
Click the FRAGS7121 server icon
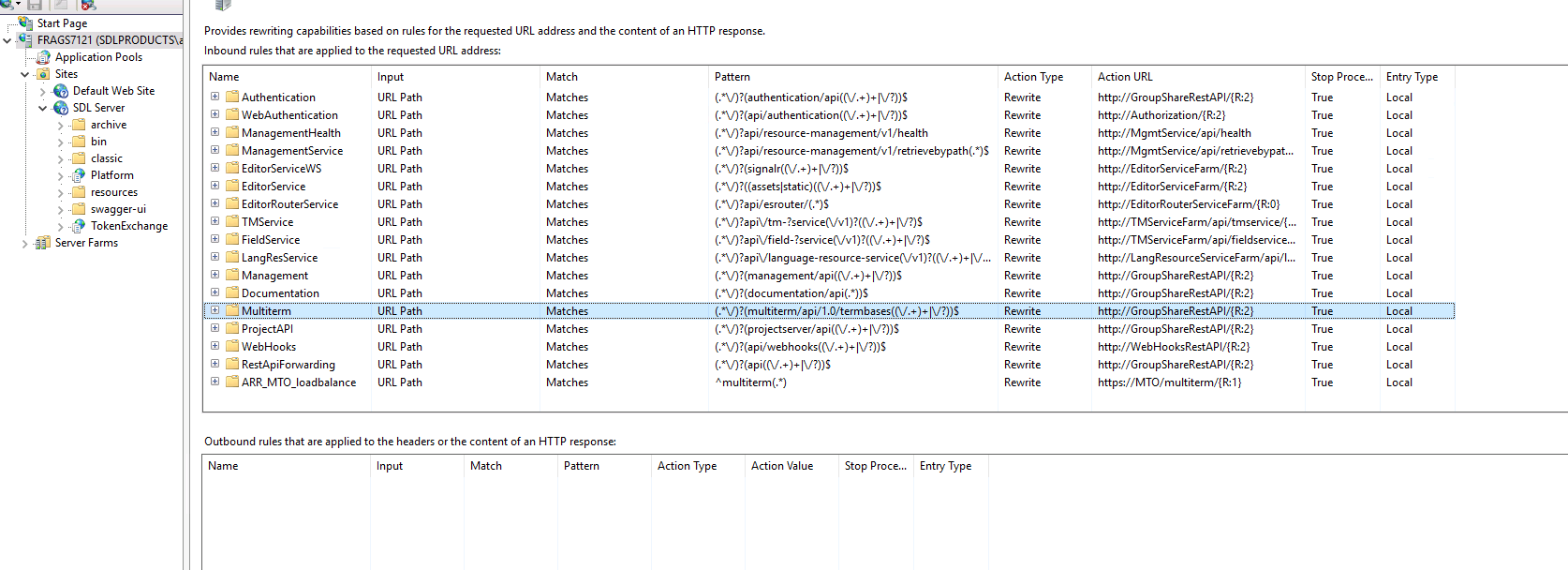pos(25,39)
